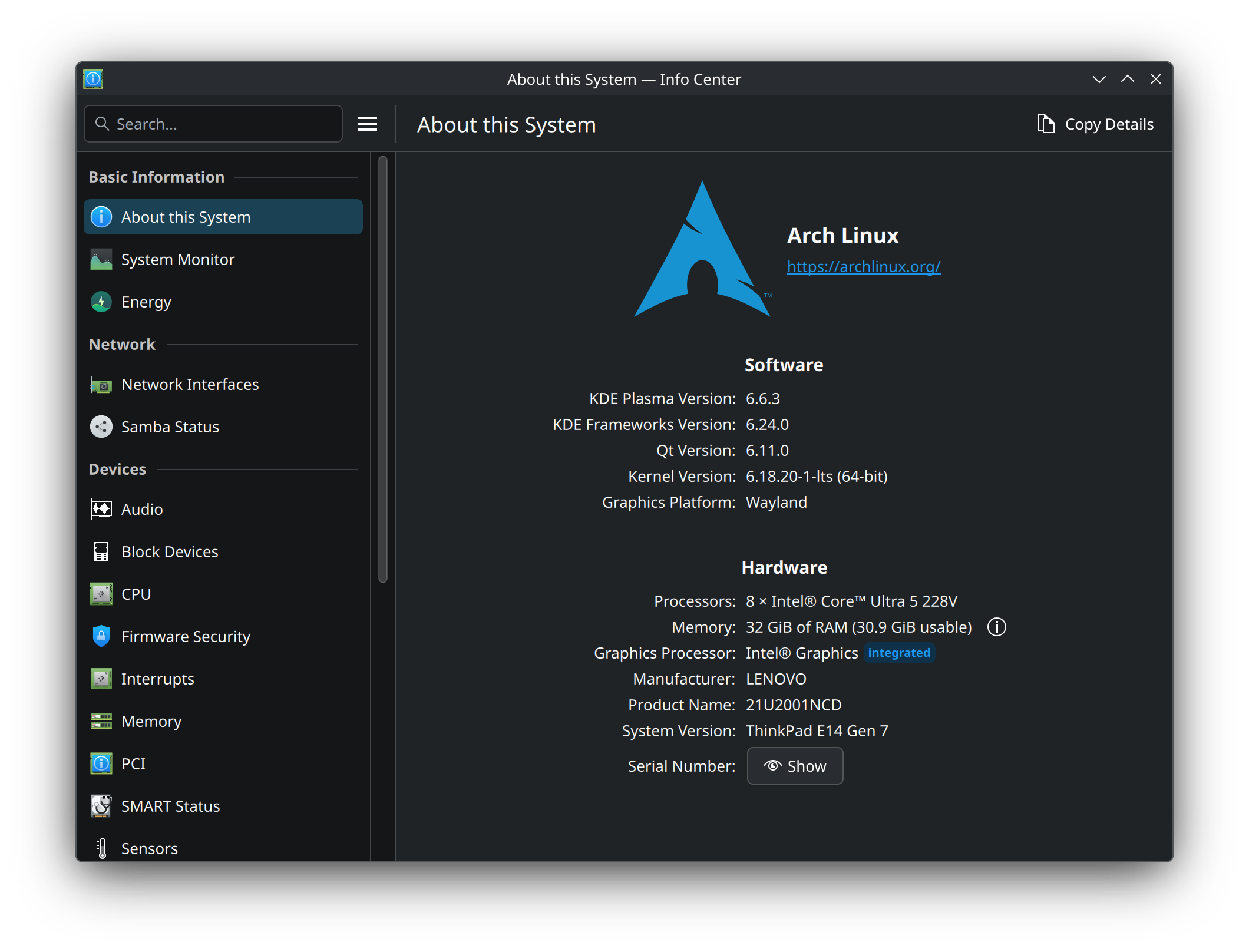Image resolution: width=1249 pixels, height=952 pixels.
Task: Click the Audio card icon
Action: coord(101,509)
